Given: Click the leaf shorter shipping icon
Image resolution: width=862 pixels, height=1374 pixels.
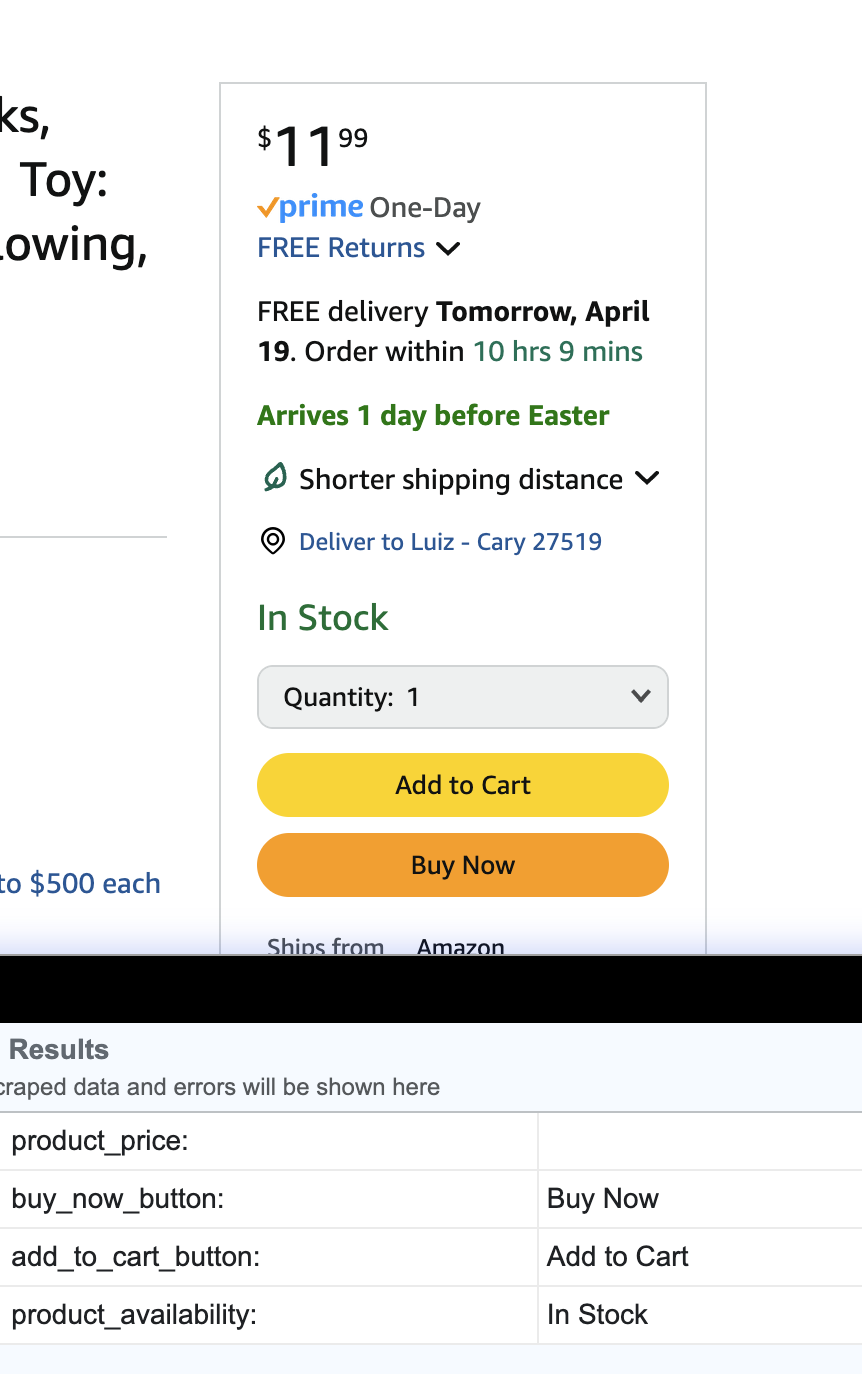Looking at the screenshot, I should click(274, 478).
